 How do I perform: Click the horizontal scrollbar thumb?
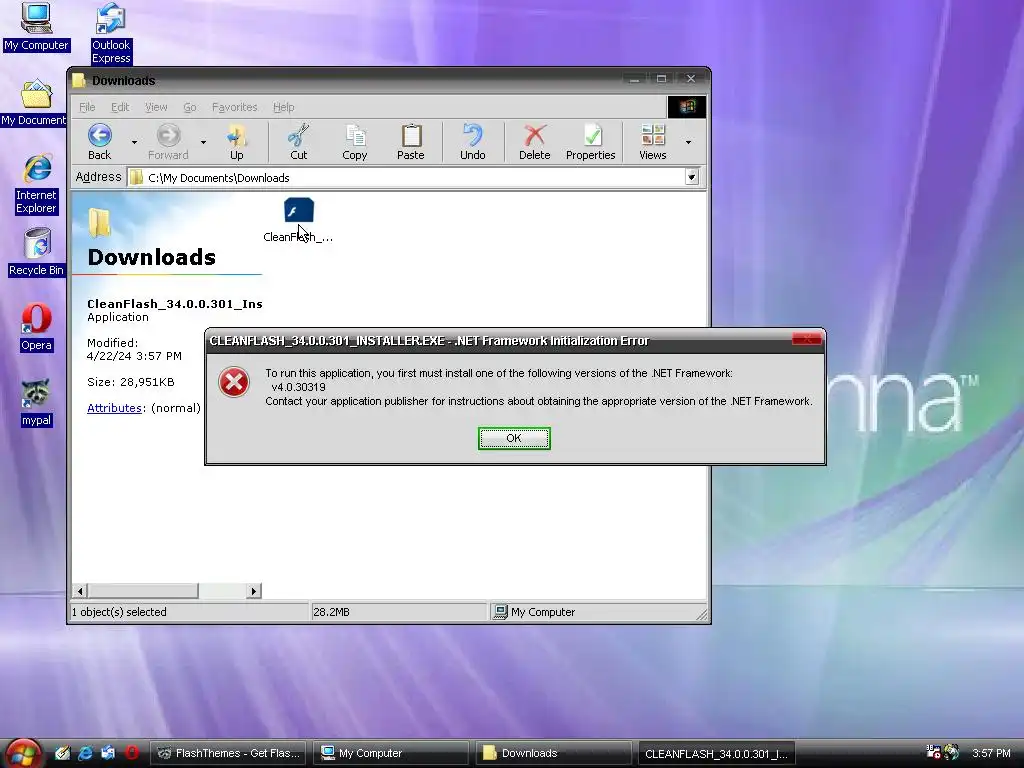(142, 591)
